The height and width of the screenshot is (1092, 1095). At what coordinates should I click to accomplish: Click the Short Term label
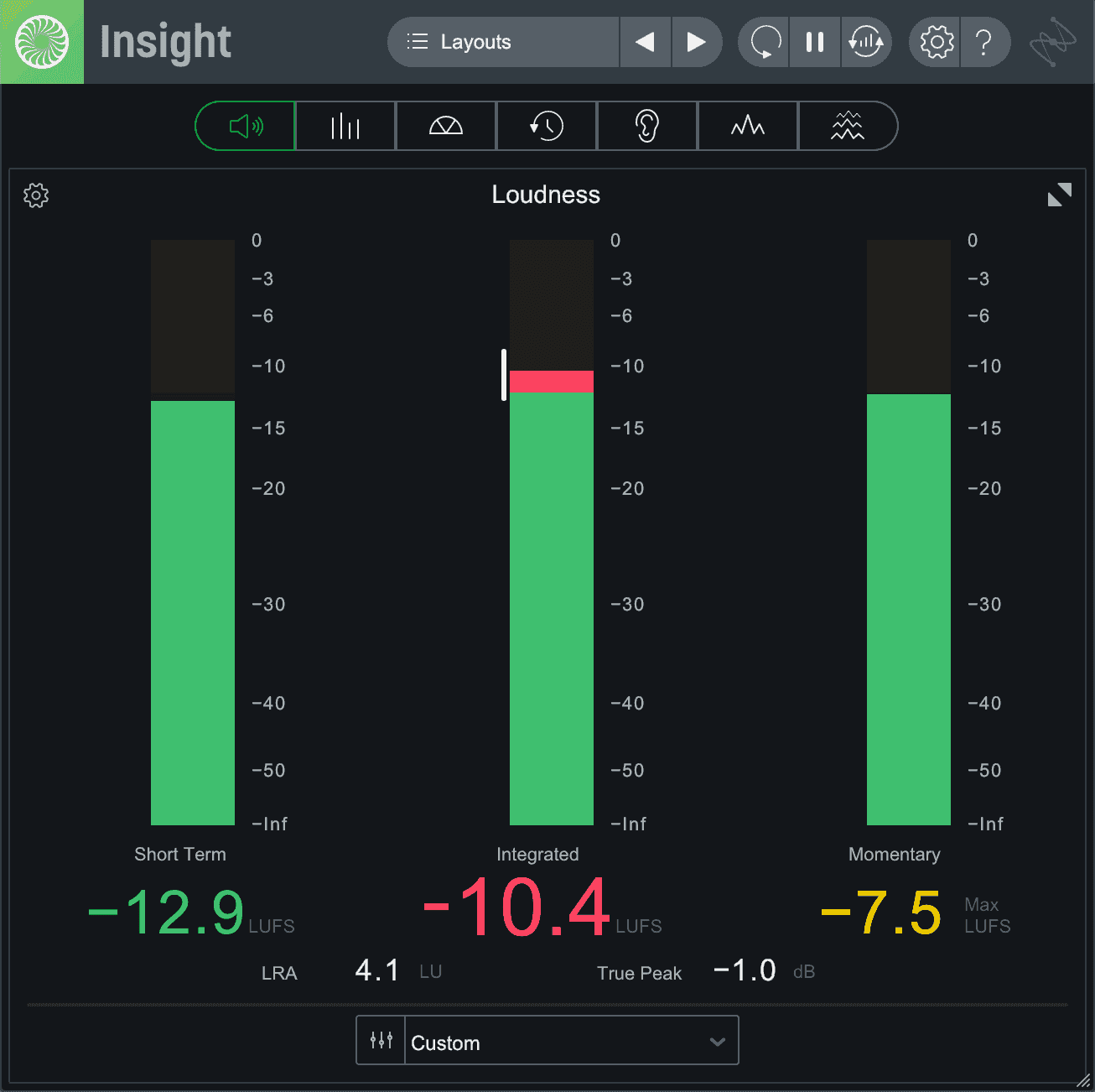tap(180, 854)
